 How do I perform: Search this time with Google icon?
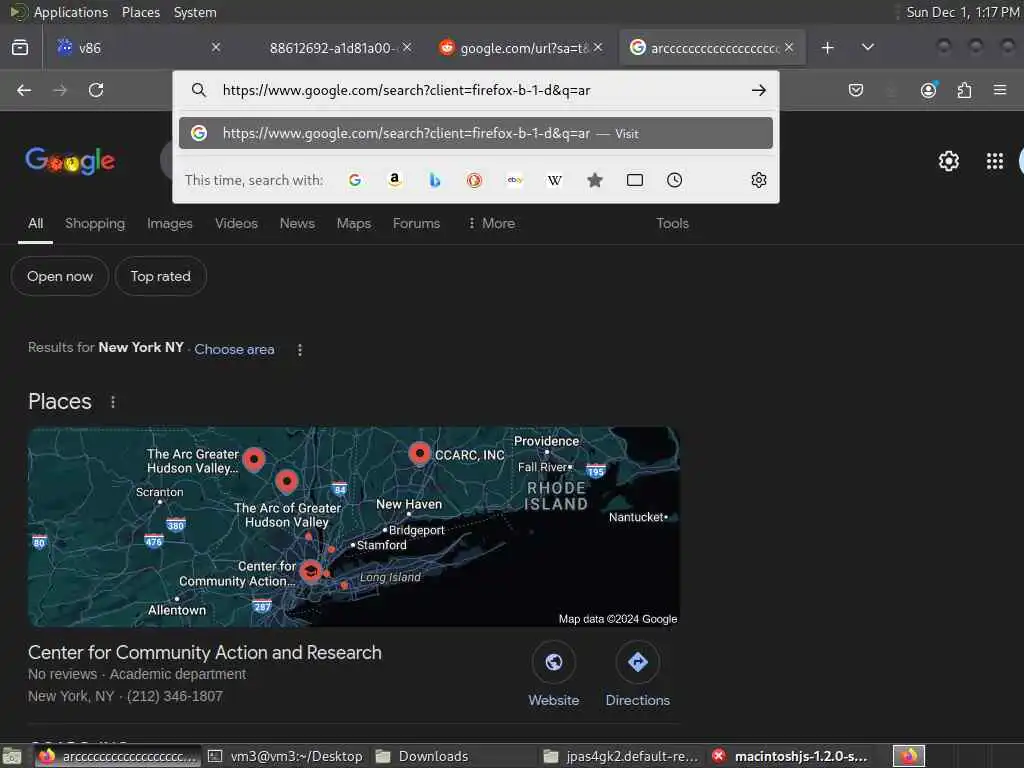pyautogui.click(x=355, y=180)
